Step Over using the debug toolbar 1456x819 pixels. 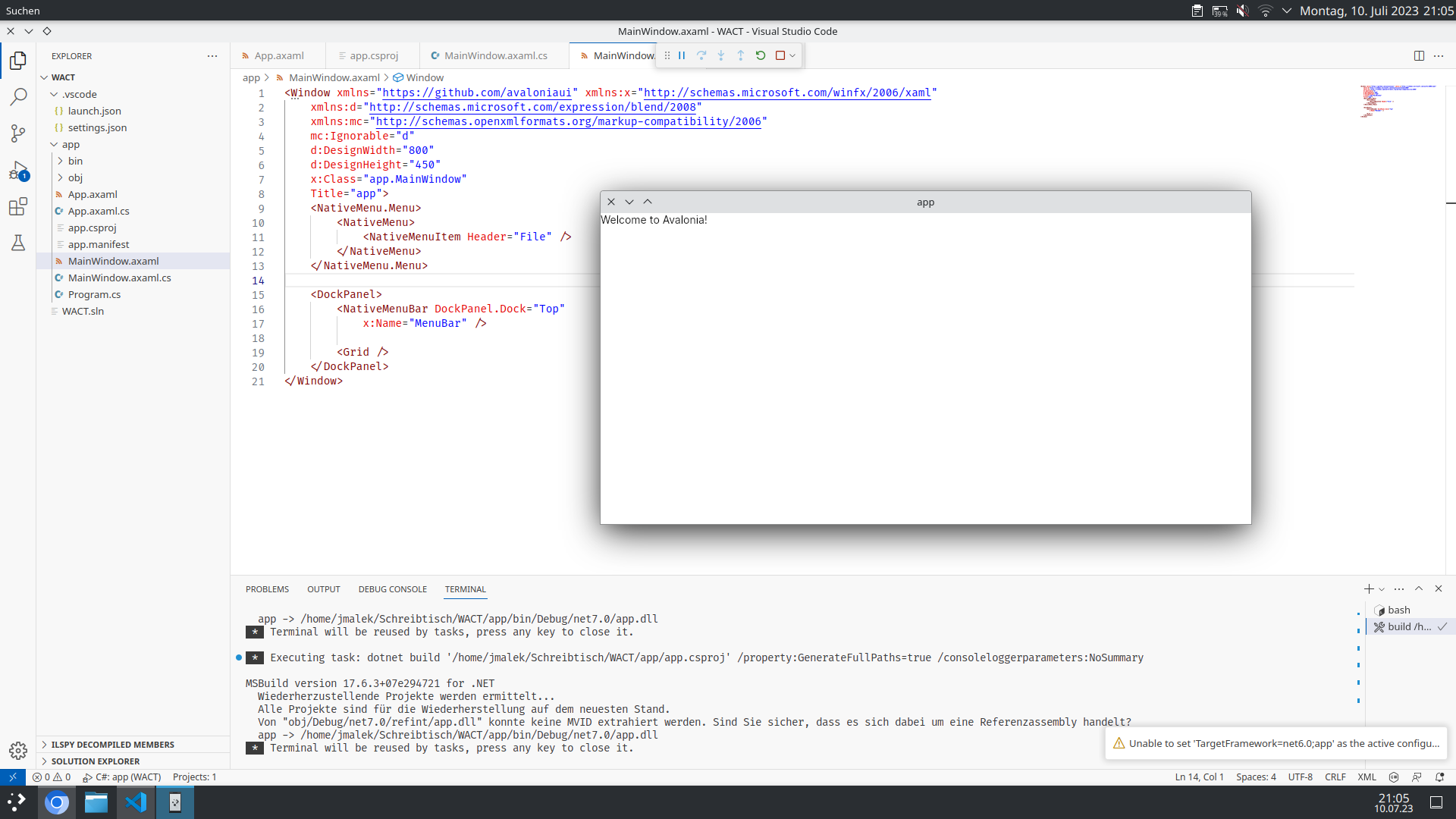(x=701, y=55)
